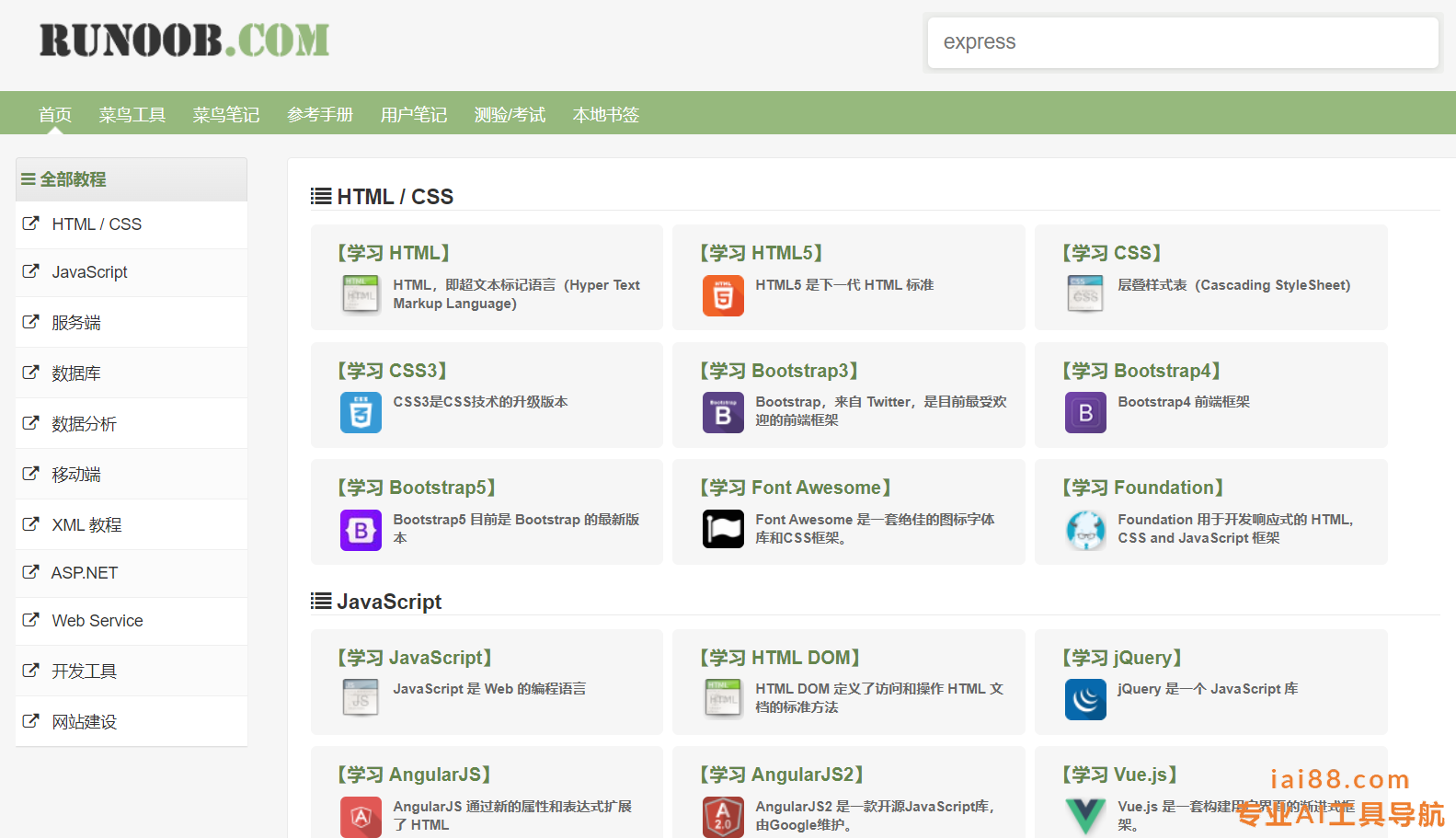
Task: Click external-link icon beside JavaScript in sidebar
Action: tap(31, 271)
